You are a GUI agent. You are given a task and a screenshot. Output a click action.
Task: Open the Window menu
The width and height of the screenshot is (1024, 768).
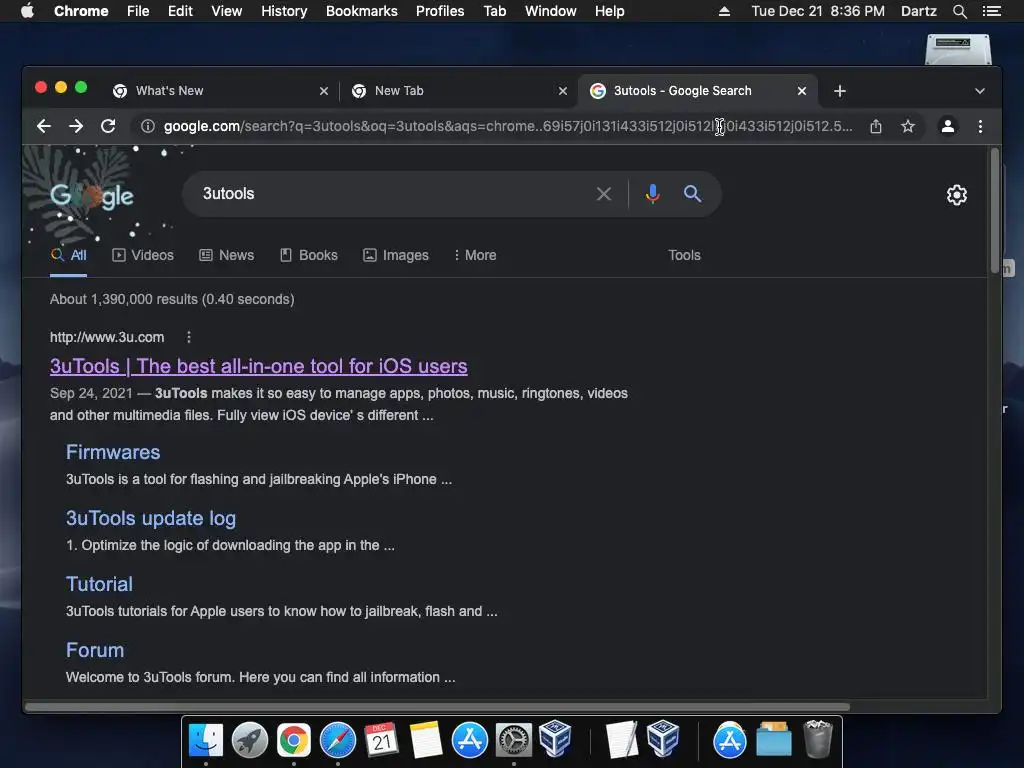[551, 11]
